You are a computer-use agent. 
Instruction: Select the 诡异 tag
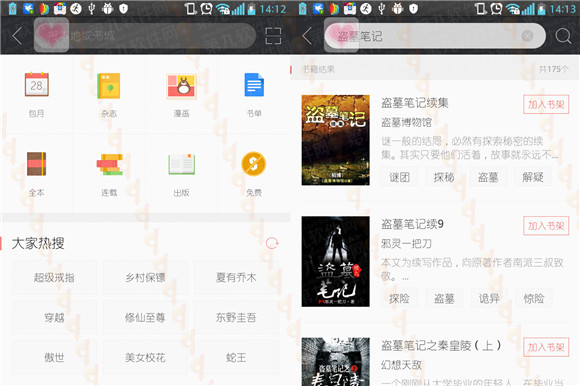[x=489, y=298]
